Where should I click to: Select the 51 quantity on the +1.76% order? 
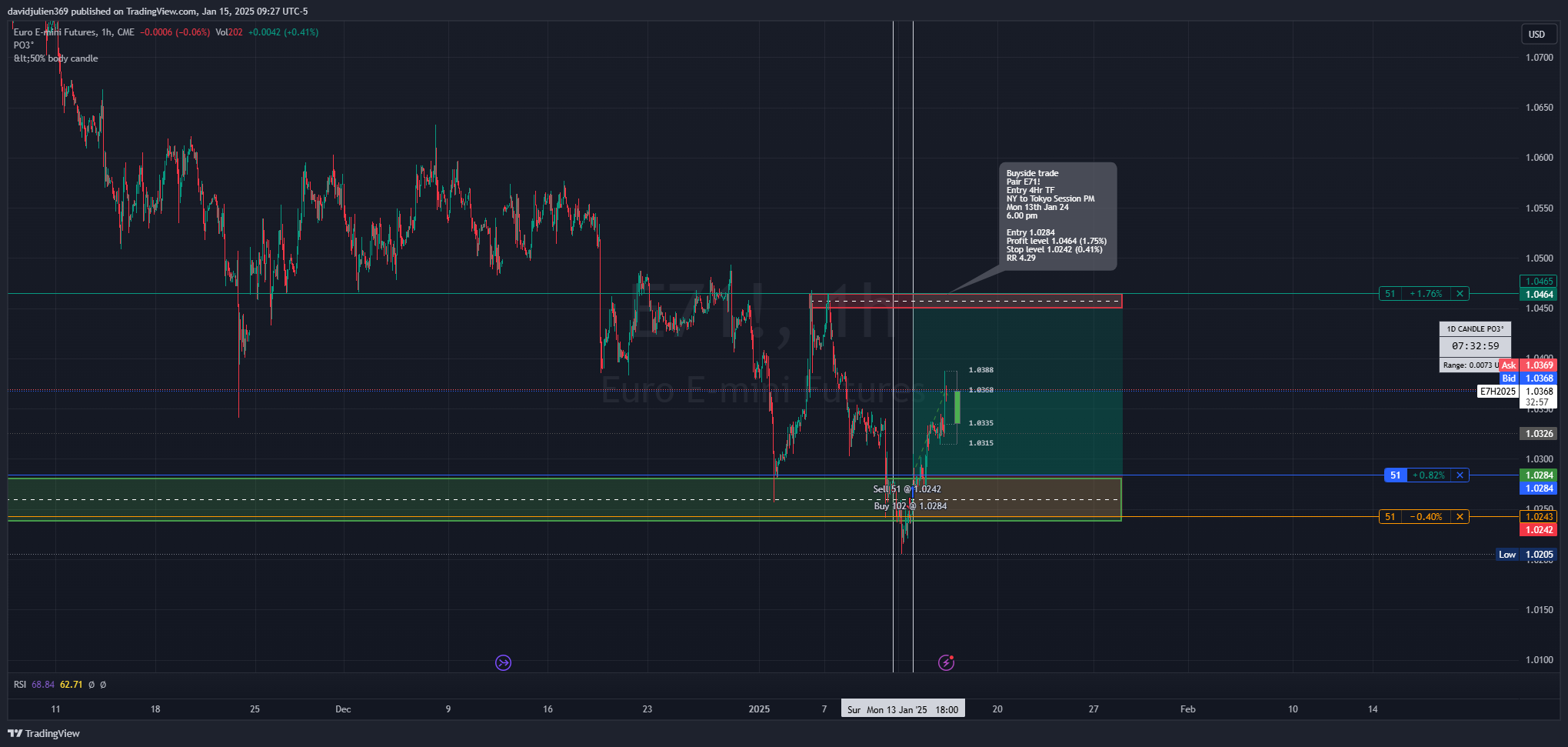pos(1390,294)
